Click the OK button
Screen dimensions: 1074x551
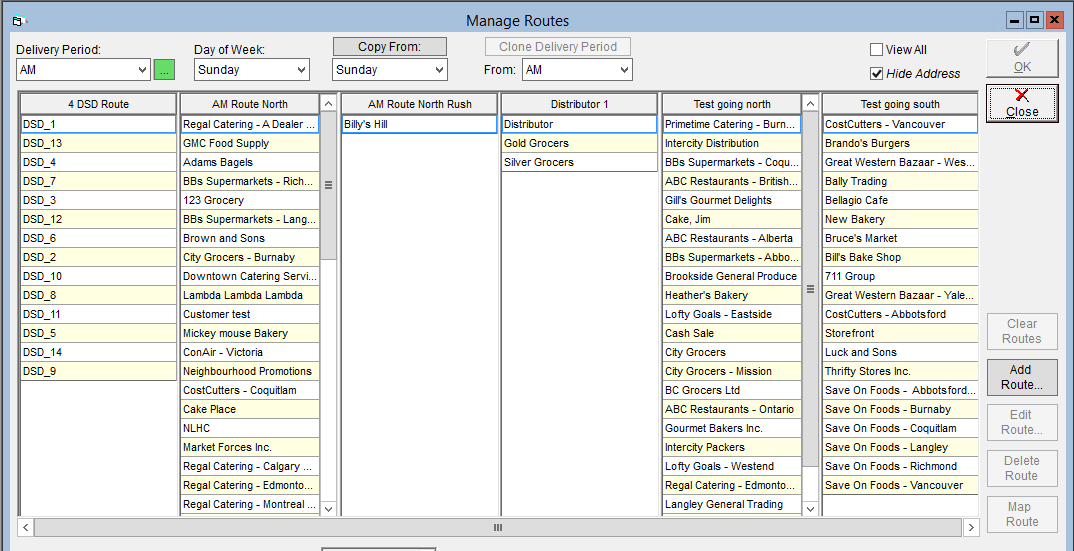1022,58
